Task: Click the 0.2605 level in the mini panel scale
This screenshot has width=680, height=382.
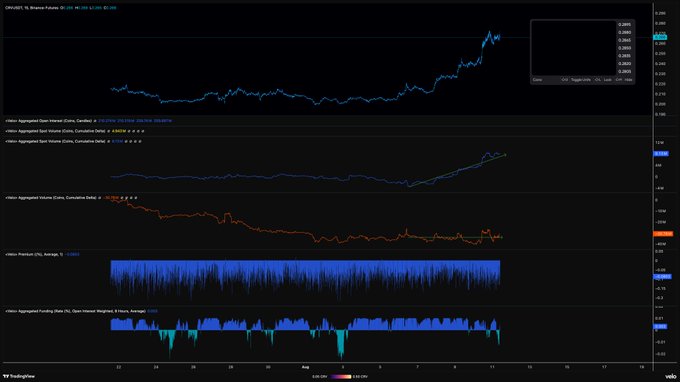Action: [x=624, y=72]
